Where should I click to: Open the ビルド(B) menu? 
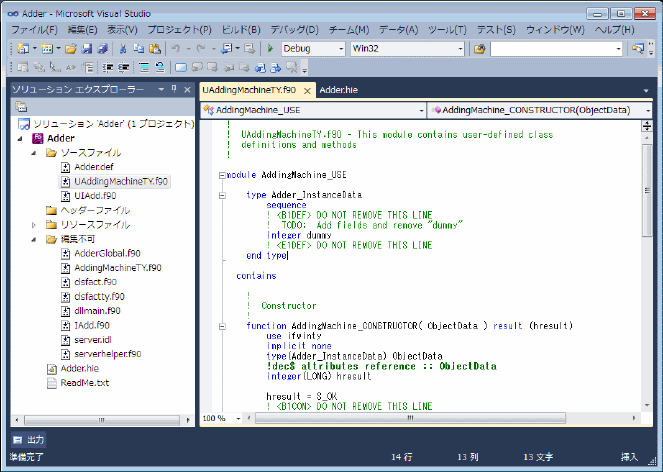(x=241, y=30)
